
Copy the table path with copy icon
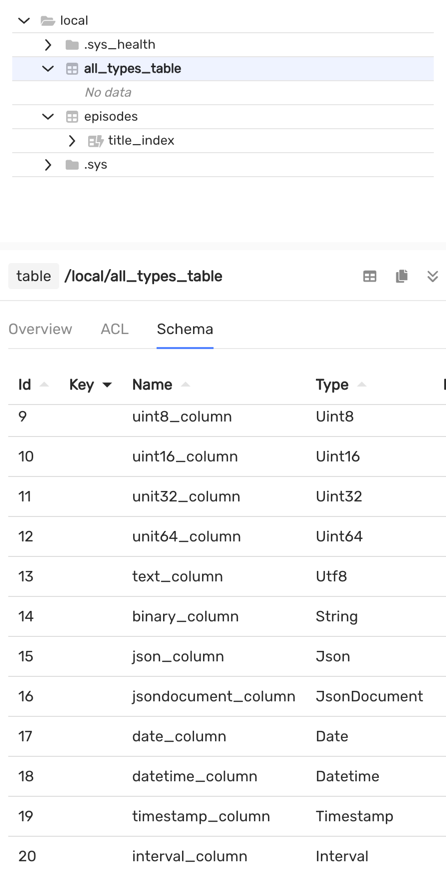401,276
